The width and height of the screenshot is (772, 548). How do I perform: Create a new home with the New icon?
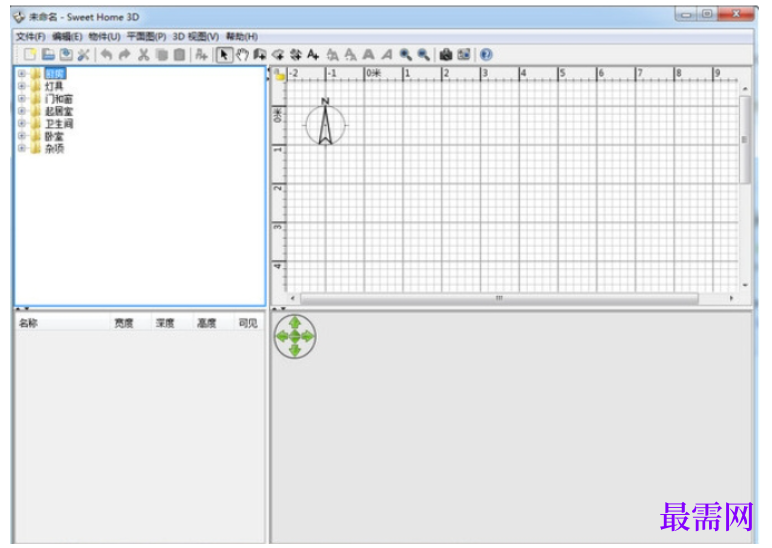tap(30, 55)
